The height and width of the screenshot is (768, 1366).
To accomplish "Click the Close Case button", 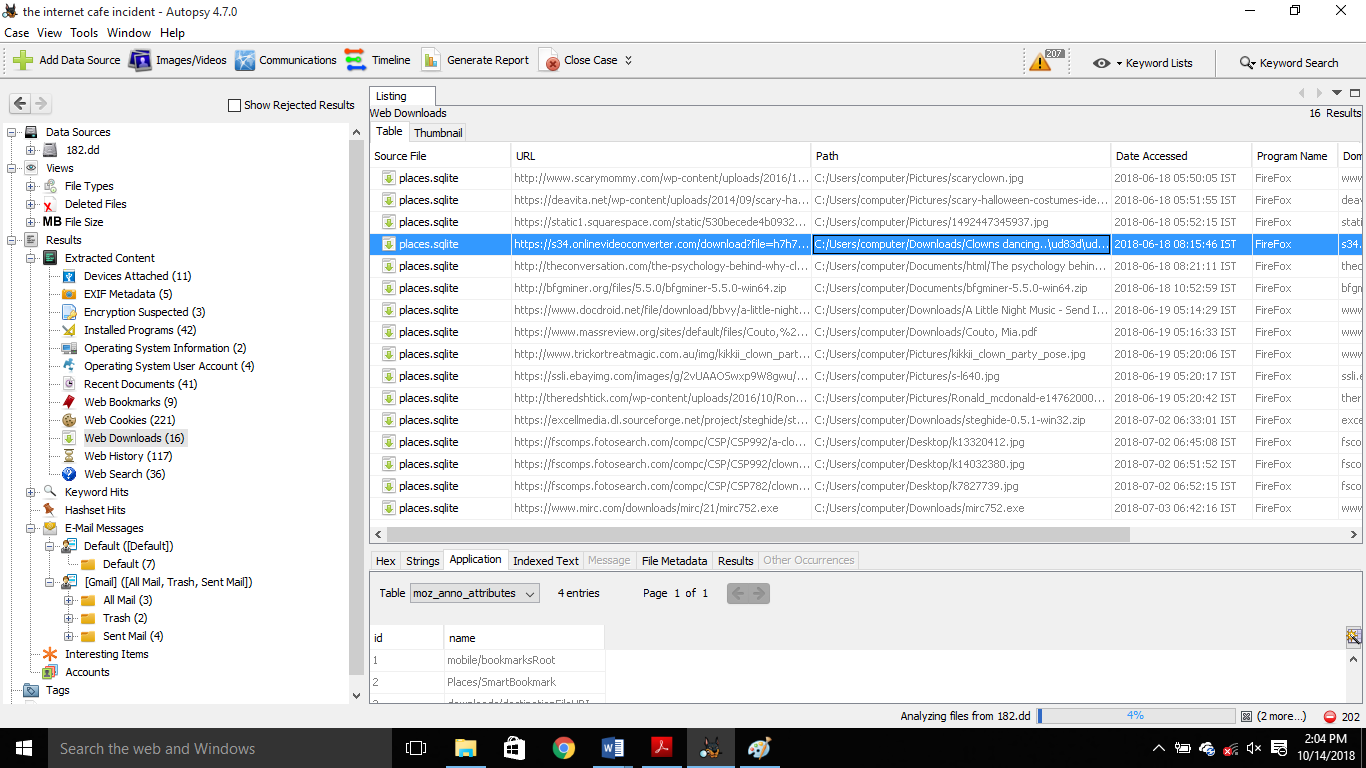I will [580, 60].
